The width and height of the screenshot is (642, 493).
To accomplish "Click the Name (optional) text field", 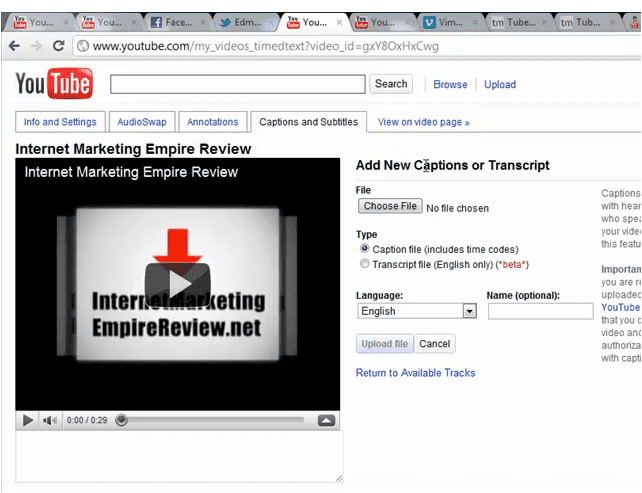I will pos(540,311).
